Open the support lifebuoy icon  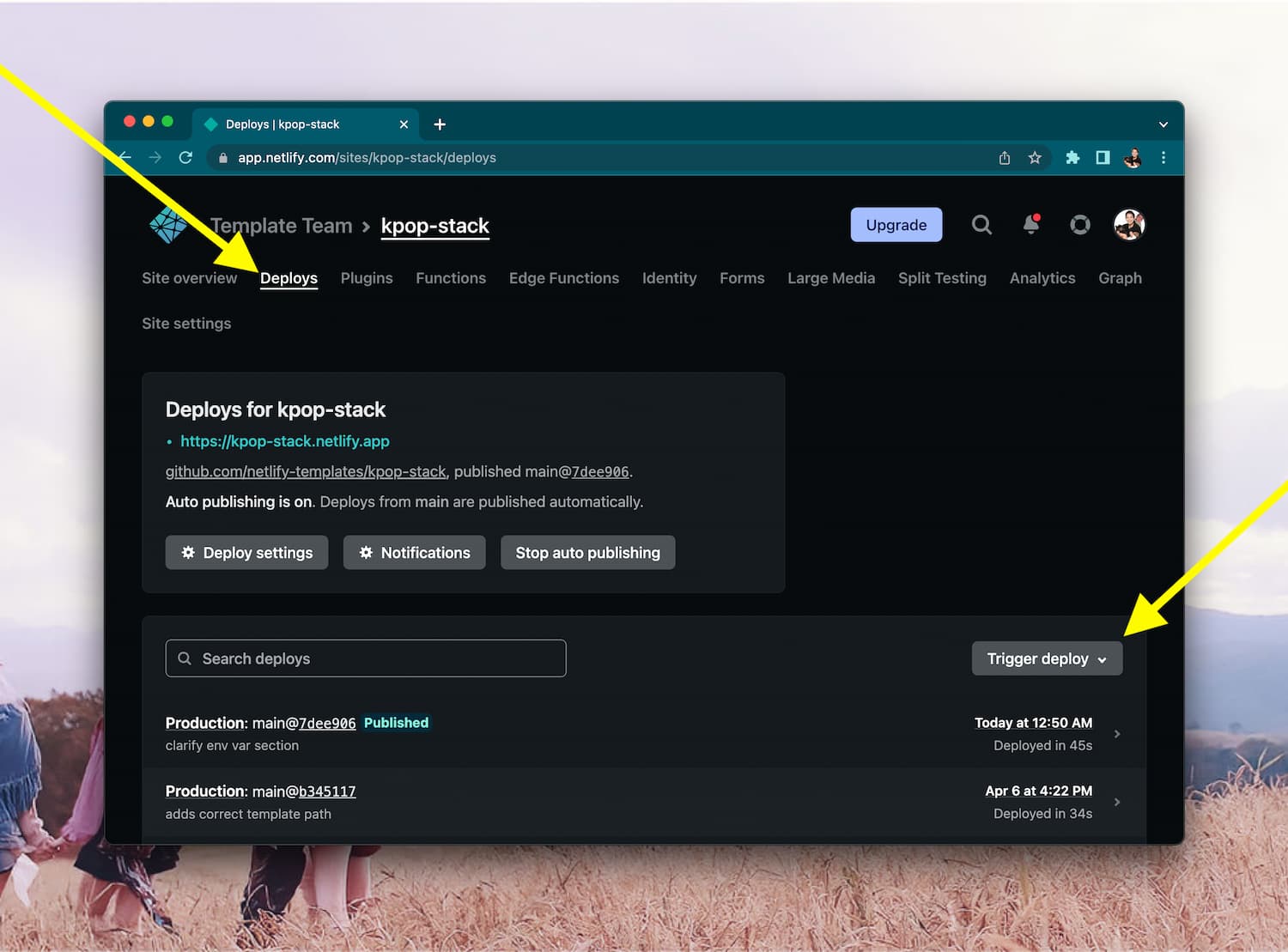click(x=1080, y=225)
